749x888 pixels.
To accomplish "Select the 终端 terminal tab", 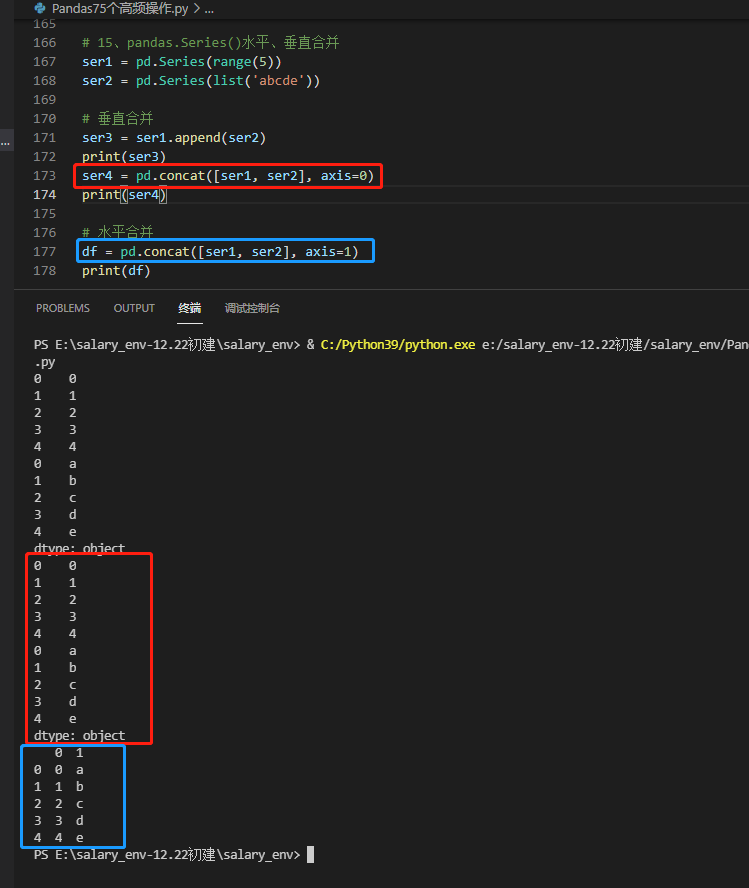I will 190,308.
